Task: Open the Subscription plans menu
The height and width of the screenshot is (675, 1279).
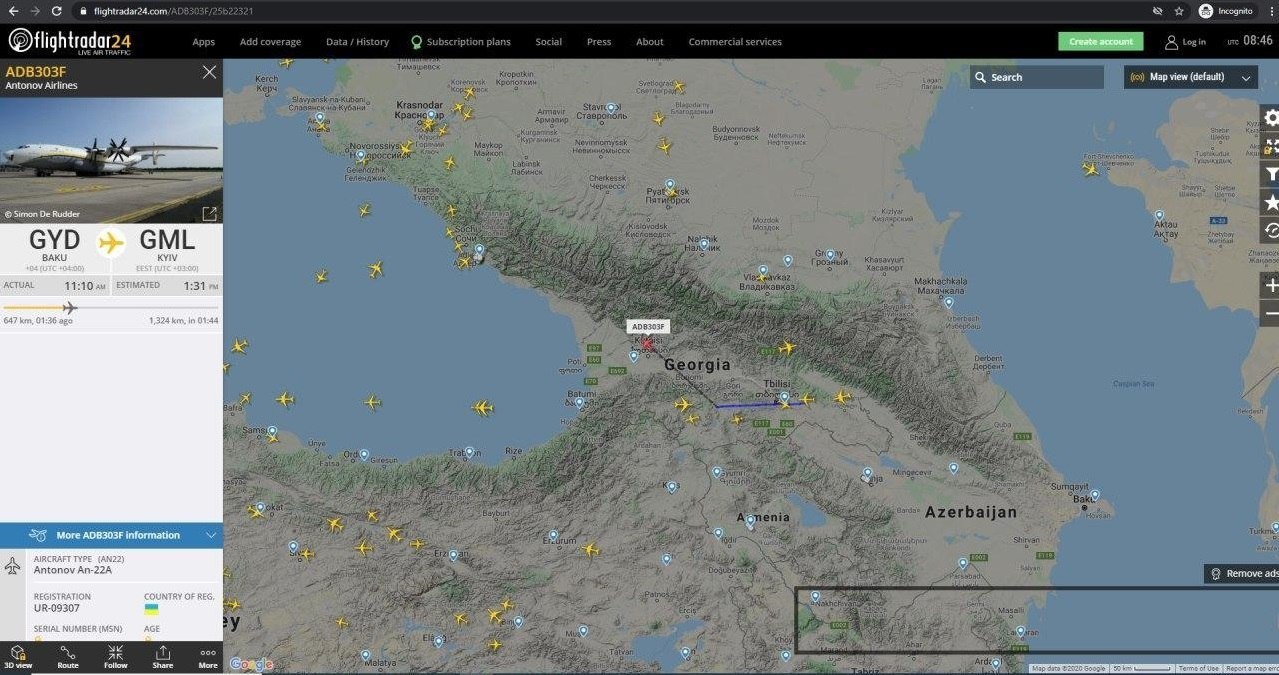Action: (x=460, y=42)
